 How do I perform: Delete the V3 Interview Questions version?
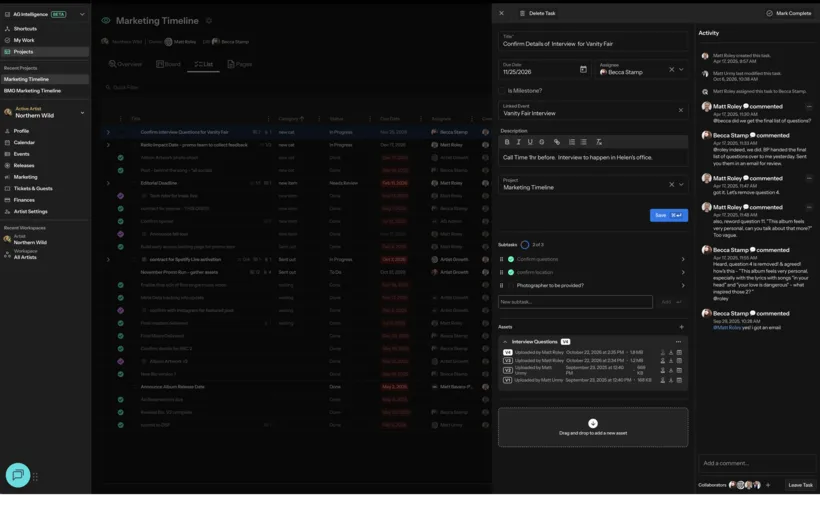tap(679, 361)
